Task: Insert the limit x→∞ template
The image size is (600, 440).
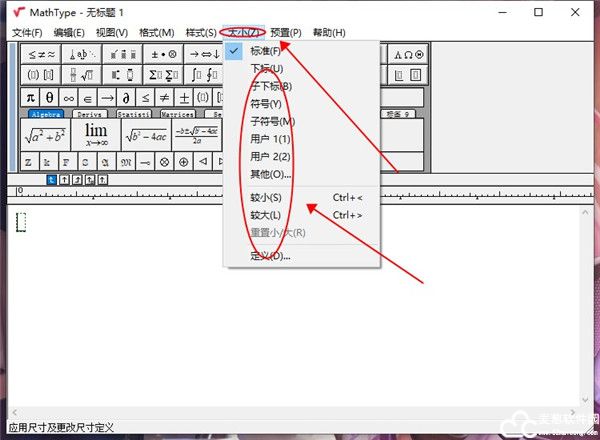Action: (x=95, y=132)
